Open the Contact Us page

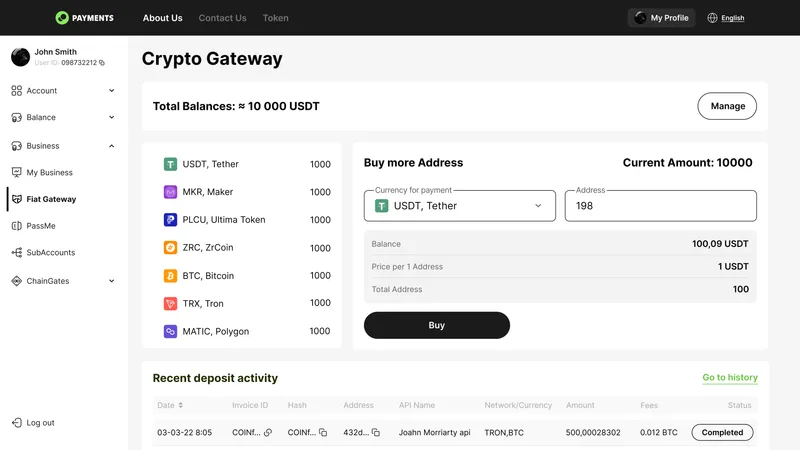[x=222, y=18]
